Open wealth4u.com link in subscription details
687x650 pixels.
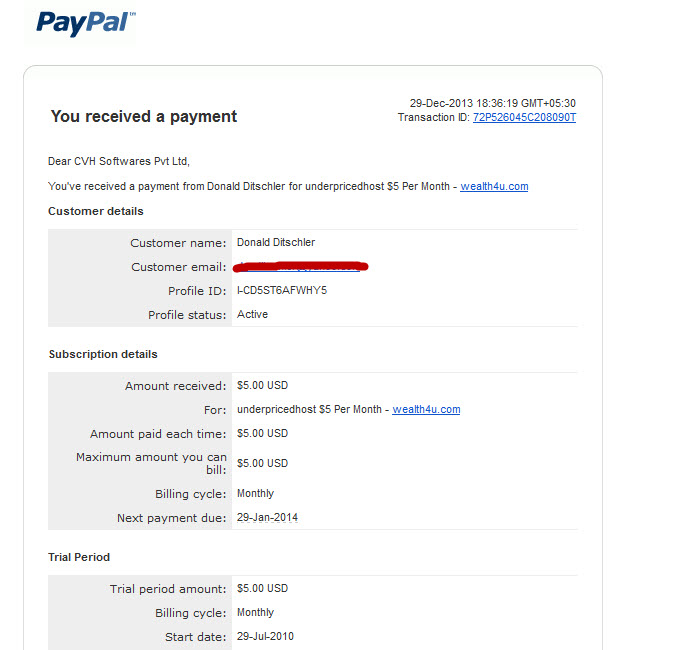(426, 409)
